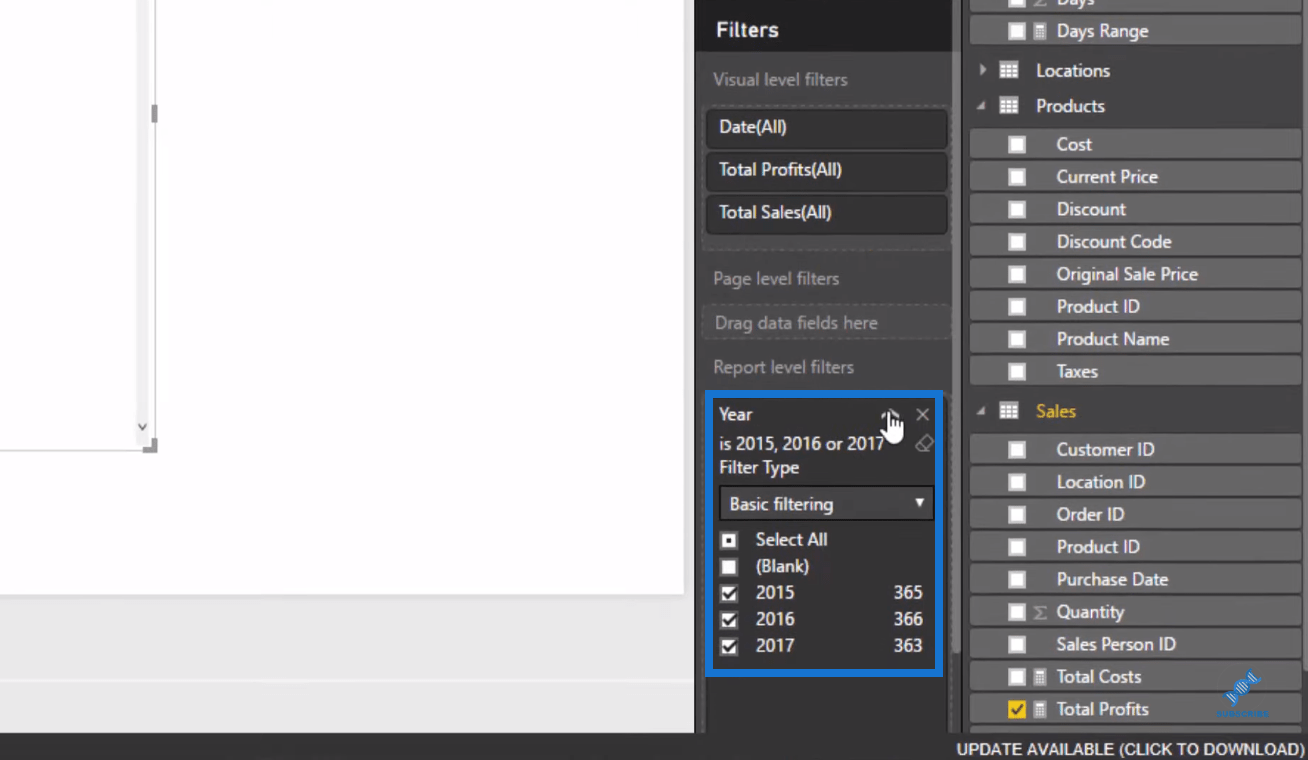This screenshot has width=1308, height=760.
Task: Expand the Total Sales(All) visual filter
Action: coord(826,213)
